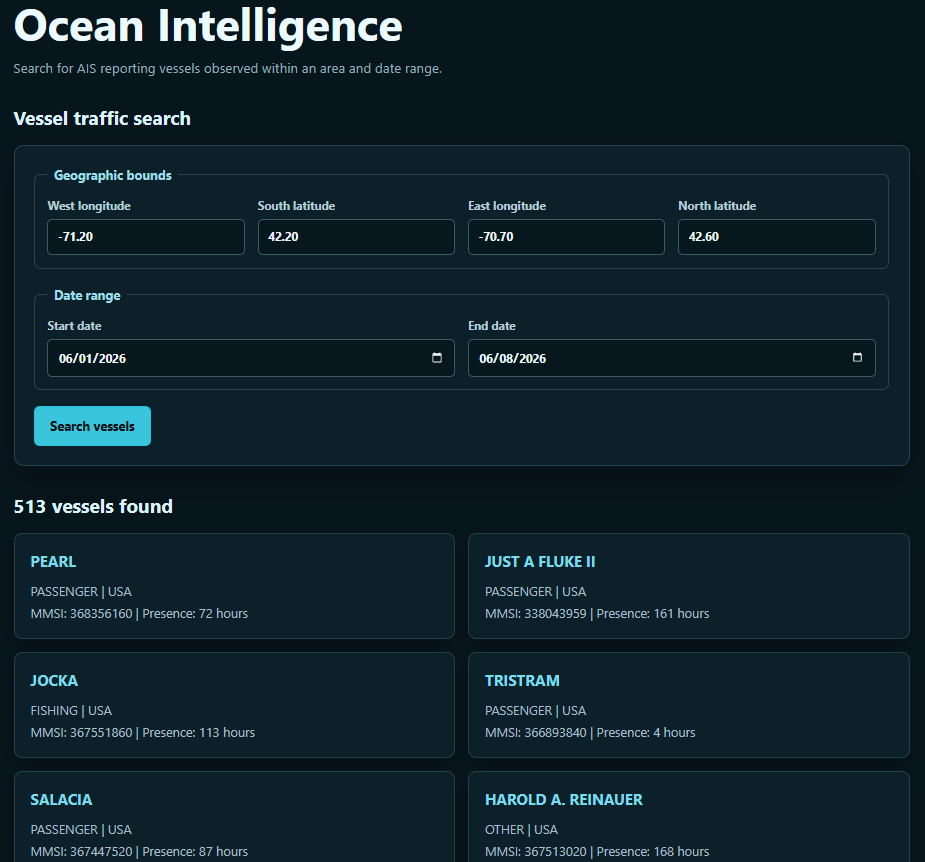Click the Search vessels button
Screen dimensions: 925x862
pyautogui.click(x=93, y=426)
